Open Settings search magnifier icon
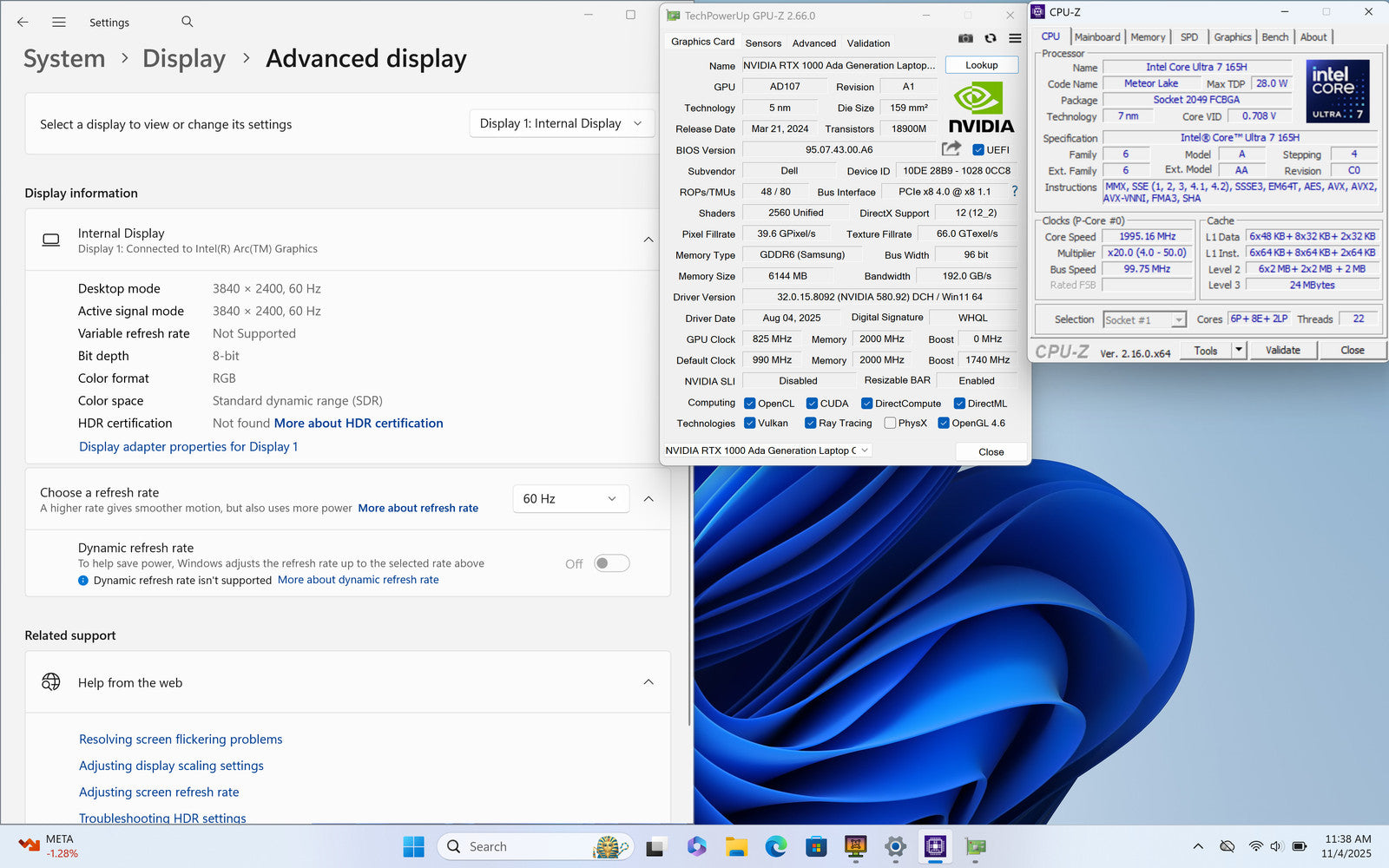The width and height of the screenshot is (1389, 868). (x=188, y=22)
